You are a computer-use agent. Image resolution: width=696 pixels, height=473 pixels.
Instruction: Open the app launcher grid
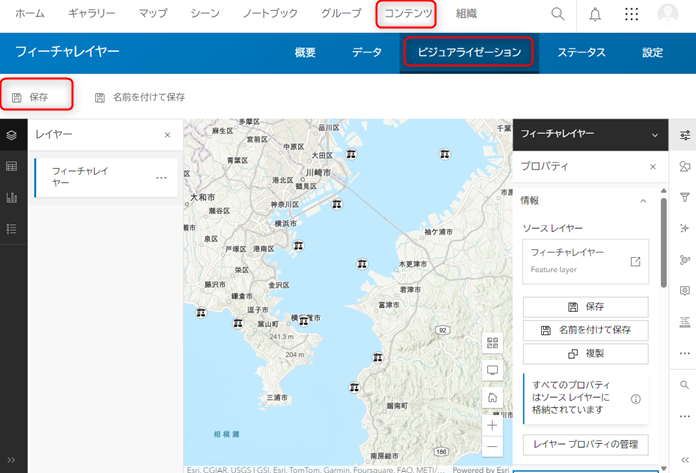click(631, 14)
